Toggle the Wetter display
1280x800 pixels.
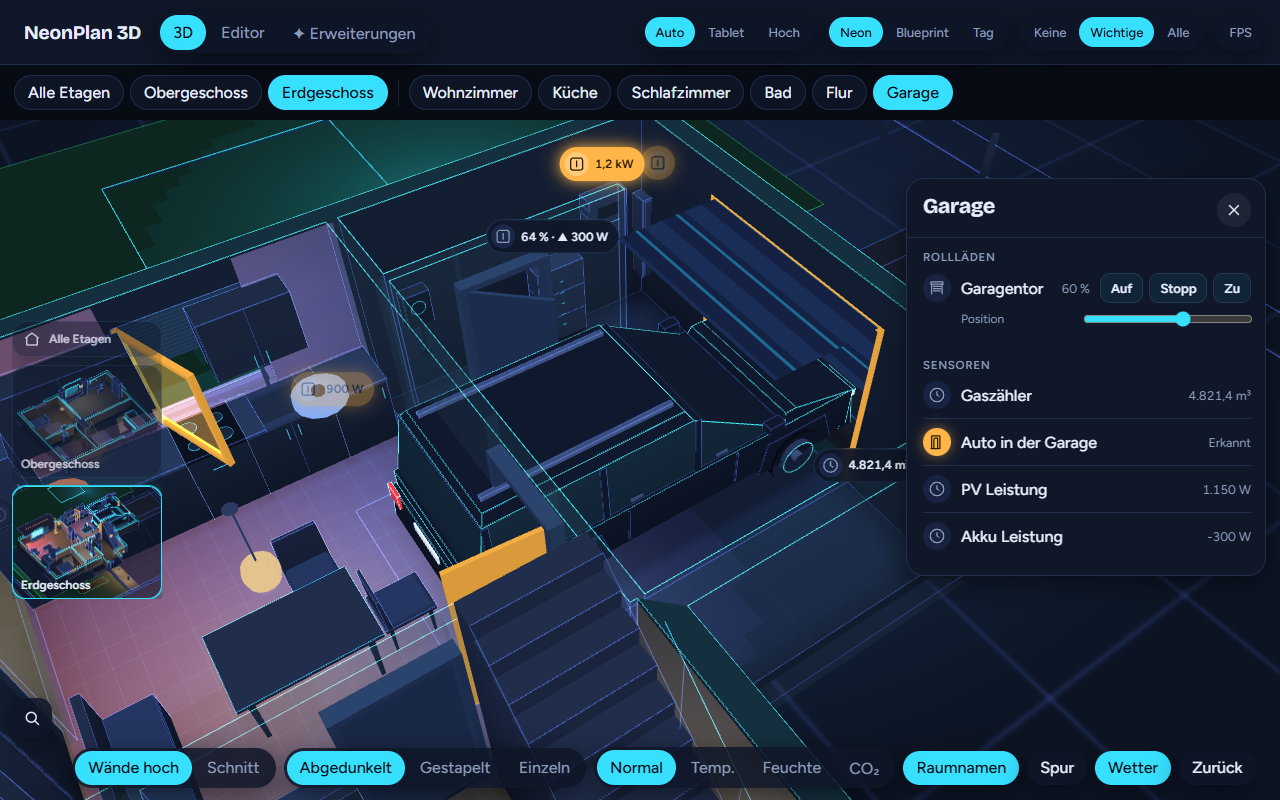[x=1133, y=768]
